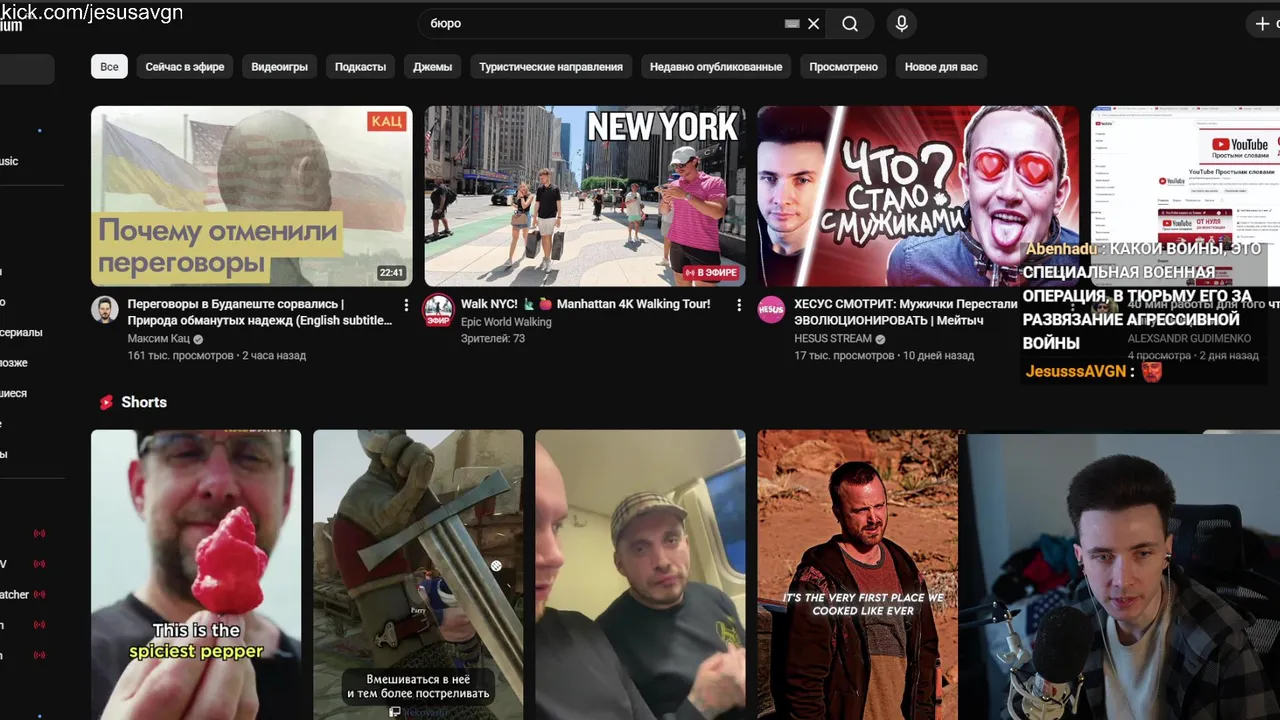Select the Просмотрено filter chip
The image size is (1280, 720).
(x=843, y=67)
